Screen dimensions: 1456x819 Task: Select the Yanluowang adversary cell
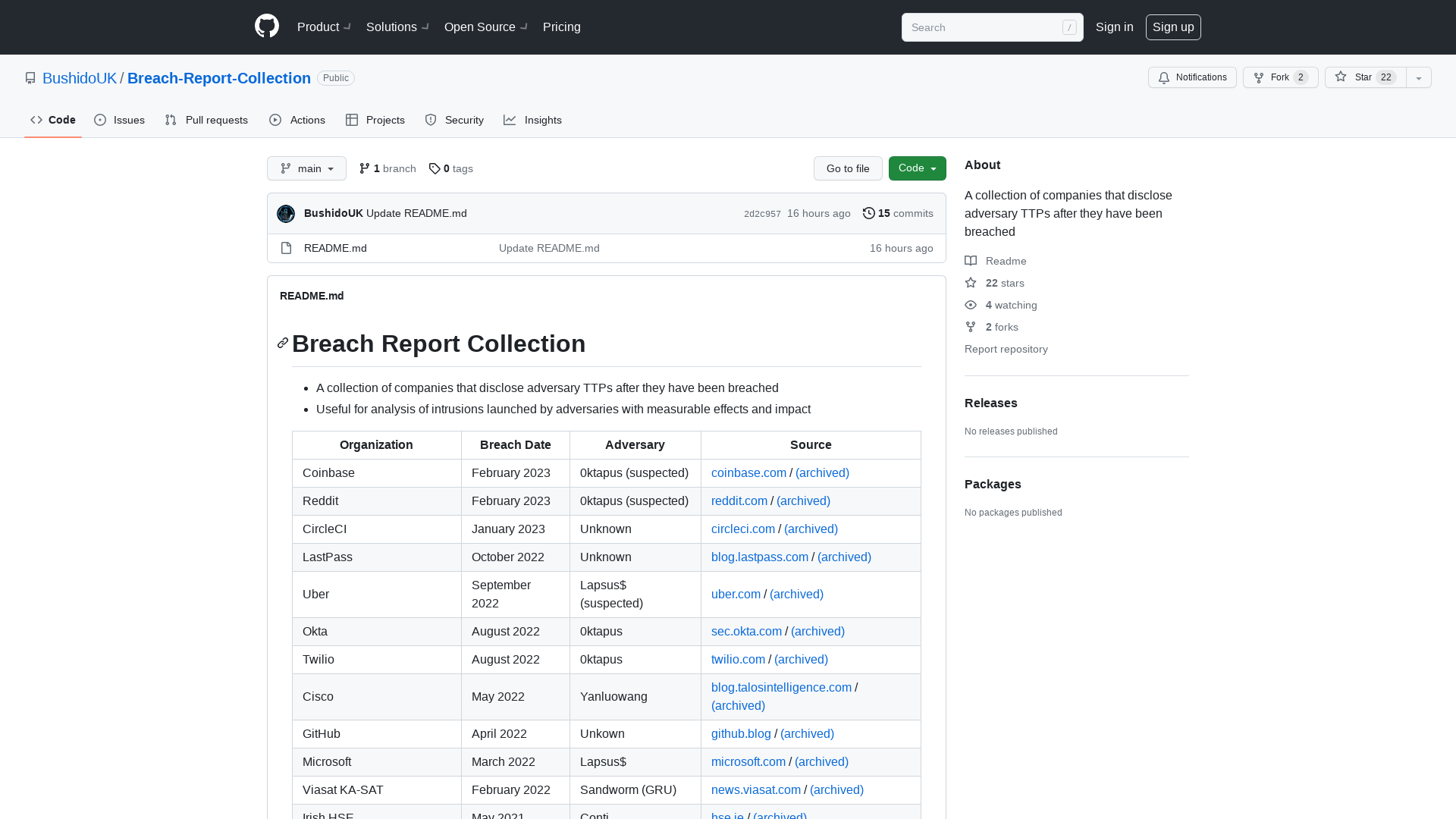(x=635, y=696)
